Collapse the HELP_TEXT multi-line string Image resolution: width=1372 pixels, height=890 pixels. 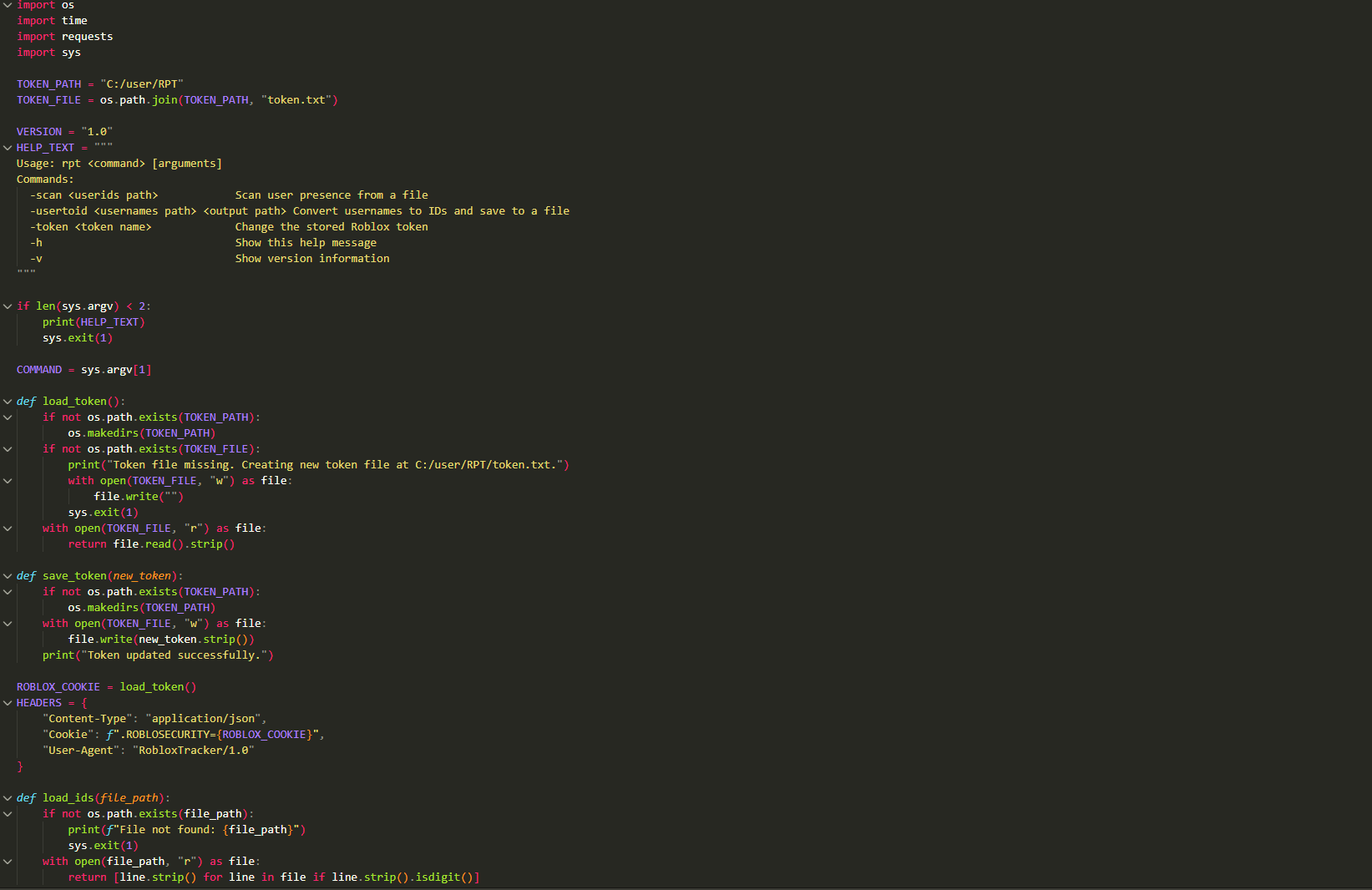[8, 148]
